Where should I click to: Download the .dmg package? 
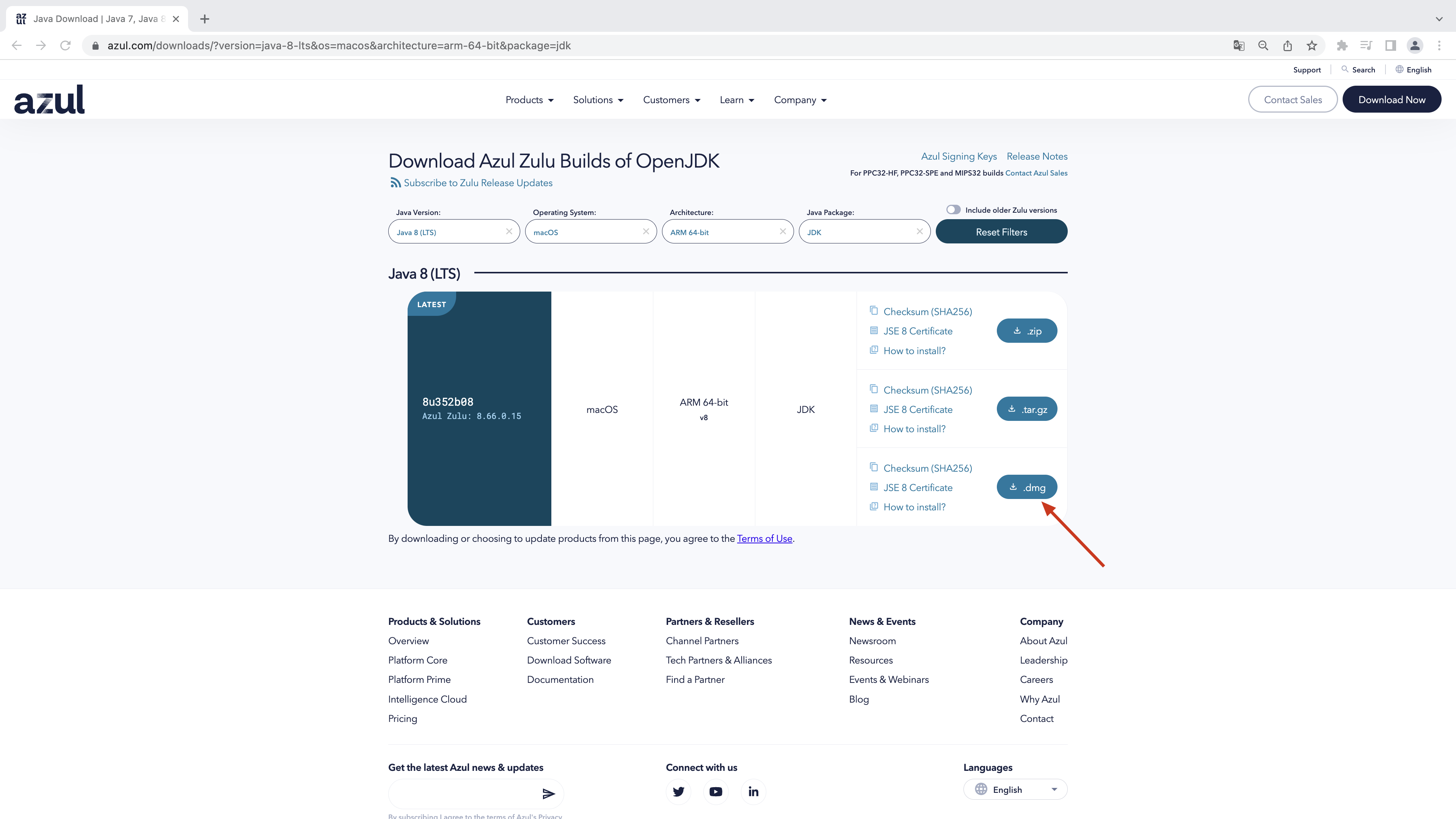click(x=1026, y=487)
